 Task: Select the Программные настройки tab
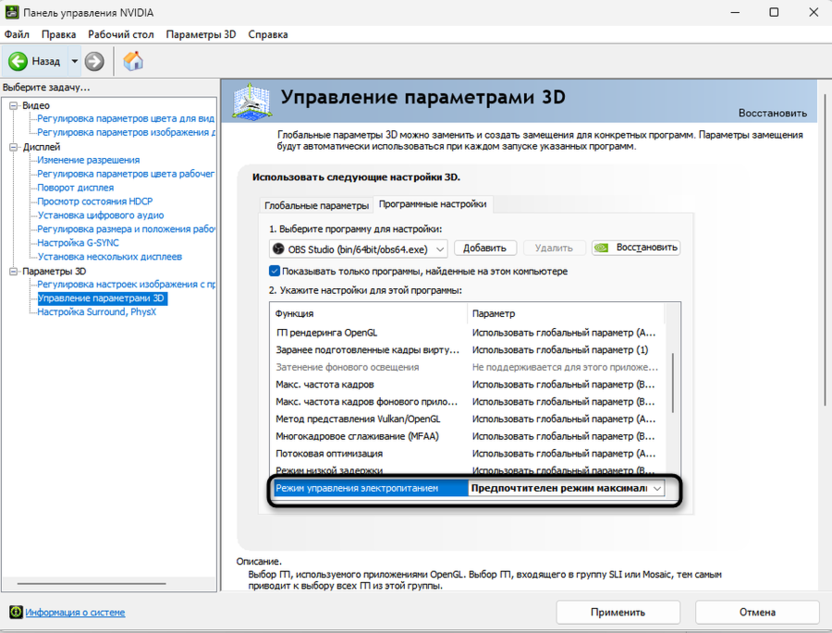433,204
